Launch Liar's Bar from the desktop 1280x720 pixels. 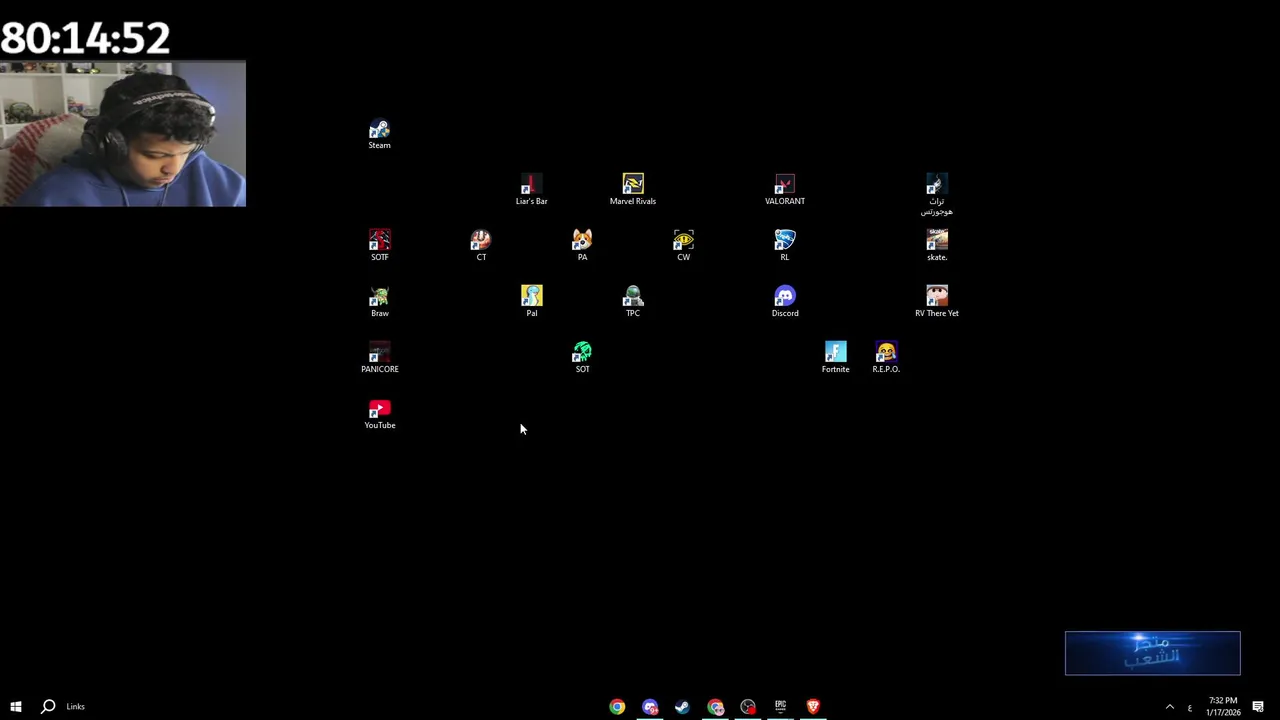pos(531,190)
